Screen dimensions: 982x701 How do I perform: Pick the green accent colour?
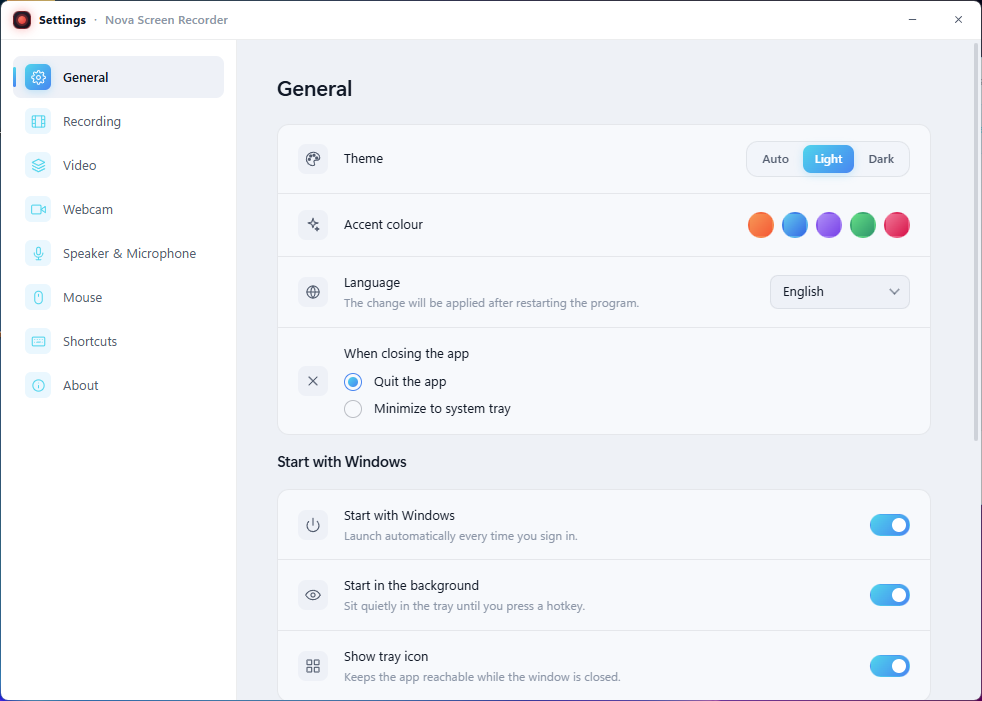pyautogui.click(x=862, y=225)
